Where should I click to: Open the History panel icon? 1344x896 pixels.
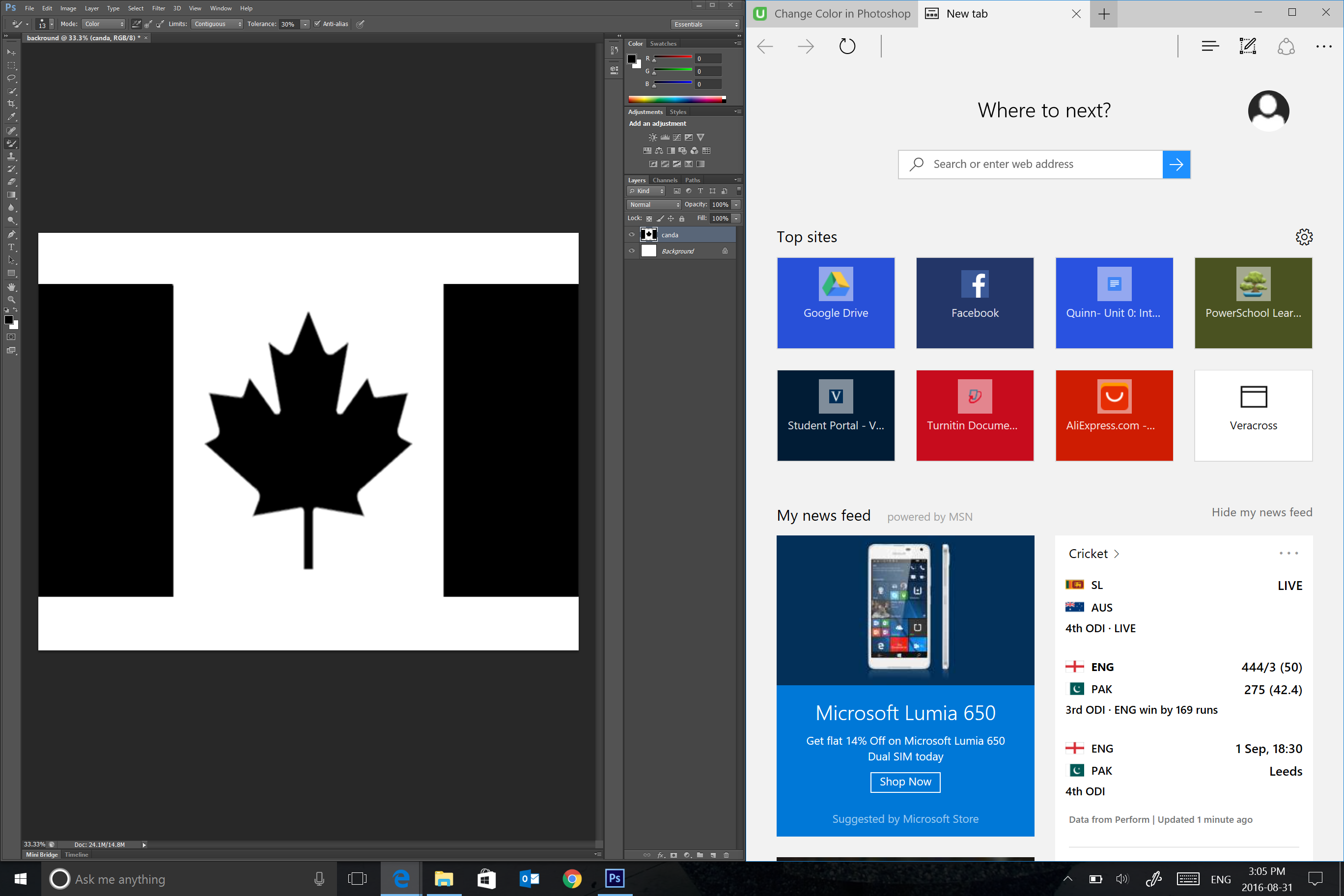615,50
